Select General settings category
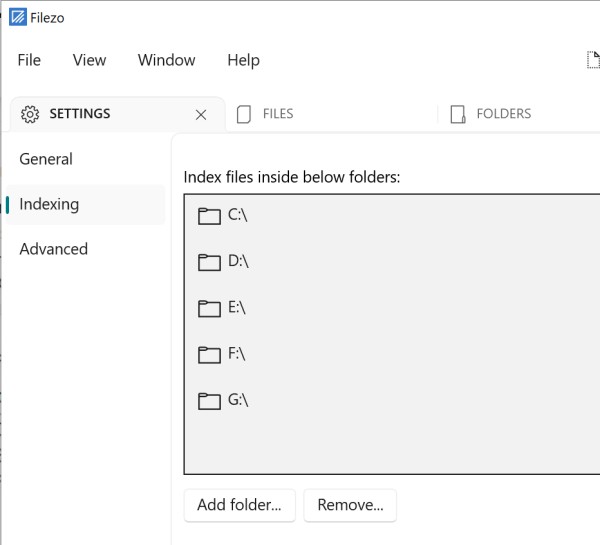The image size is (600, 545). [46, 159]
